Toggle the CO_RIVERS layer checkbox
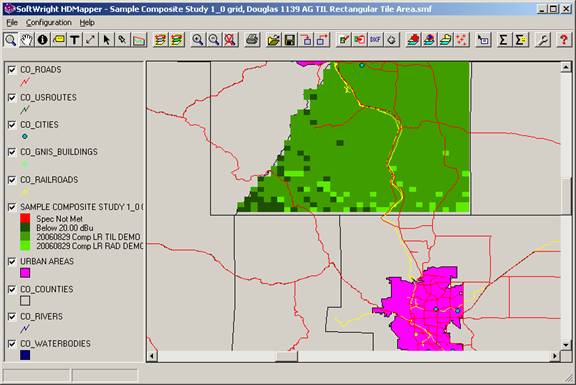 click(x=12, y=317)
